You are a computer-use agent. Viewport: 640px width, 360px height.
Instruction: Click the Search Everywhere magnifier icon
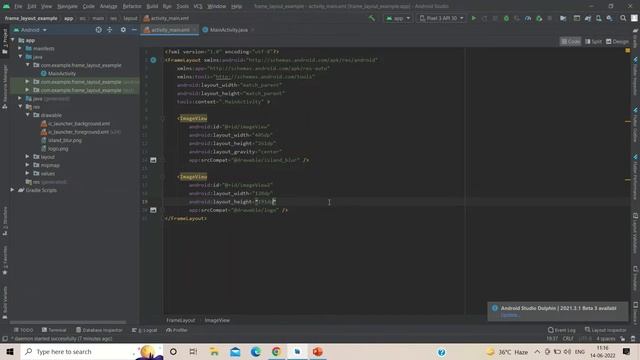click(x=623, y=18)
